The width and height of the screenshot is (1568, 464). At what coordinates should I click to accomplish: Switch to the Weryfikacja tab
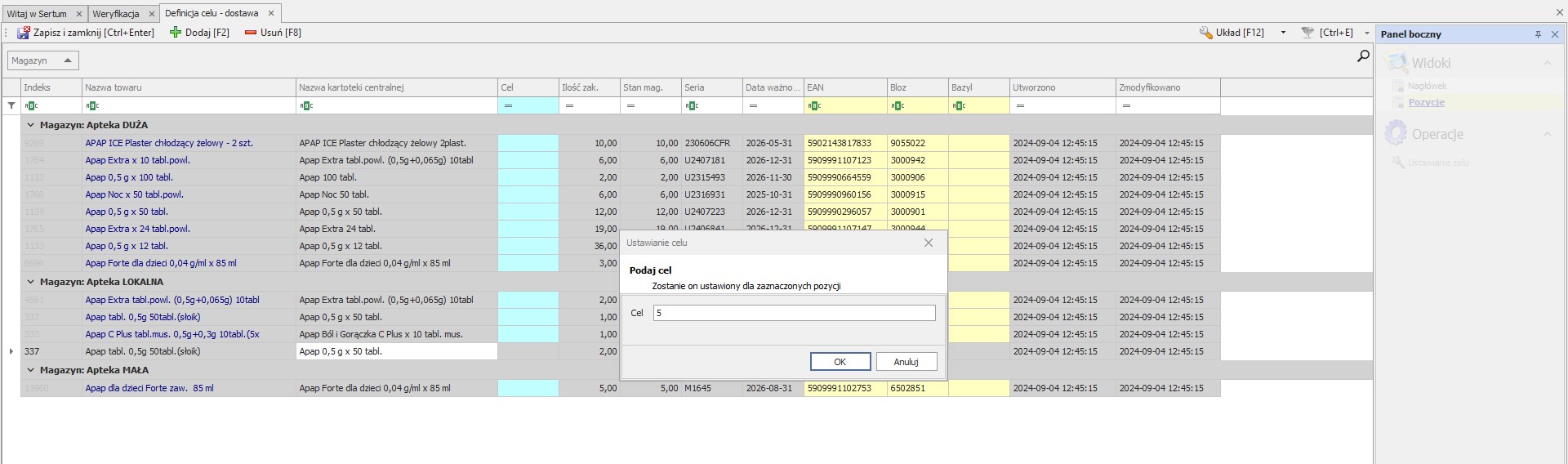[116, 14]
